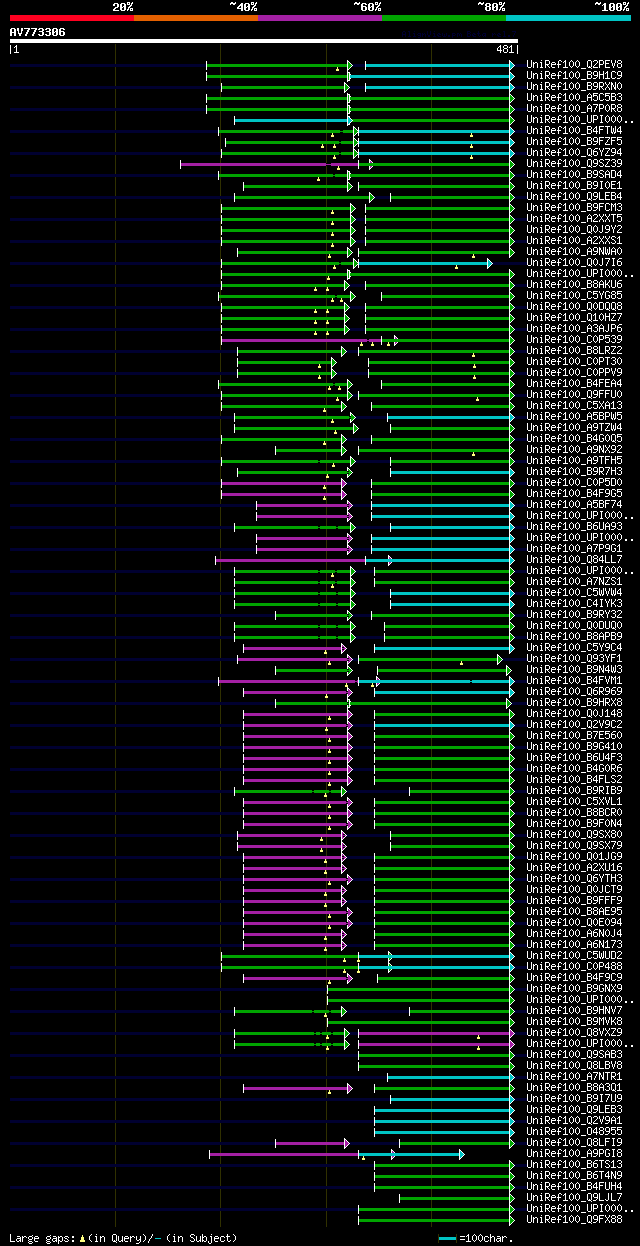
Task: Follow the UniRef100_C0P5D0 link
Action: [574, 482]
